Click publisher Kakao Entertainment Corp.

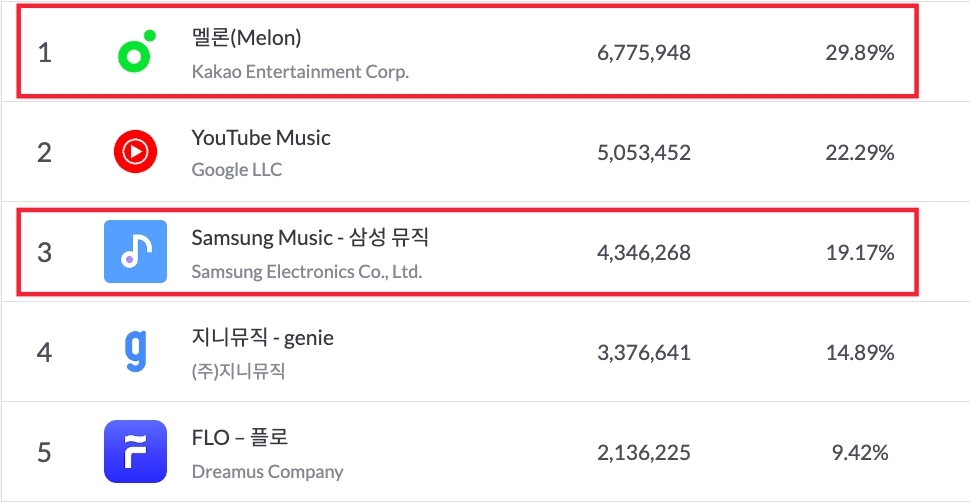click(300, 72)
